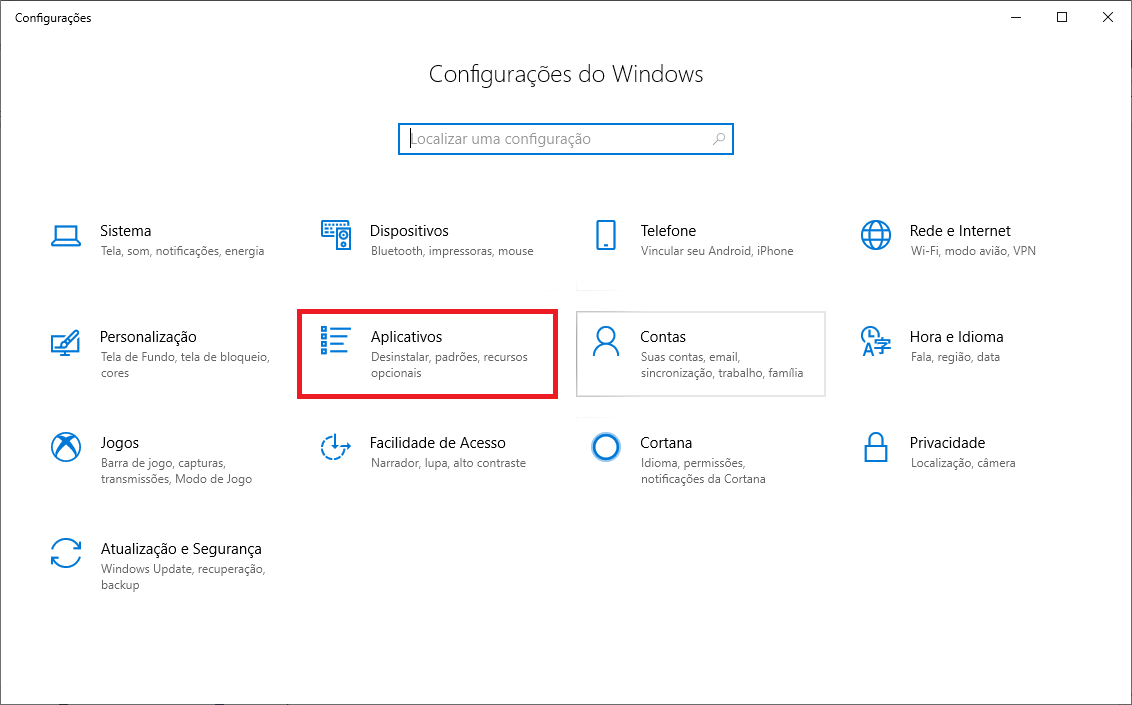Click the Cortana circle icon
The image size is (1132, 705).
(606, 447)
